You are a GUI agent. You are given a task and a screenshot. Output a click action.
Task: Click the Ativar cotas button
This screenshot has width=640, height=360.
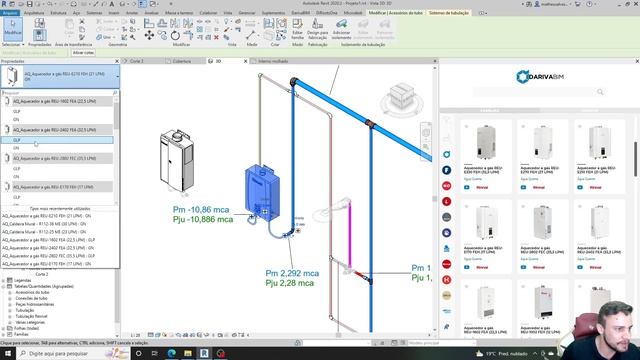click(83, 53)
